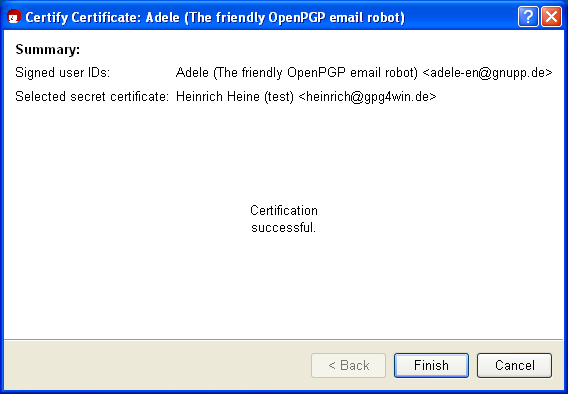Click the Cancel button
The height and width of the screenshot is (394, 568).
(x=514, y=365)
